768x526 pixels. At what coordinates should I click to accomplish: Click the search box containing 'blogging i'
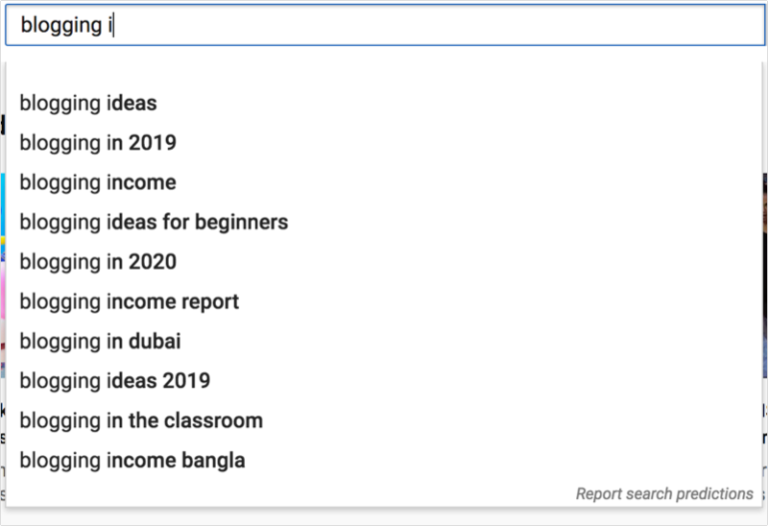(x=385, y=25)
